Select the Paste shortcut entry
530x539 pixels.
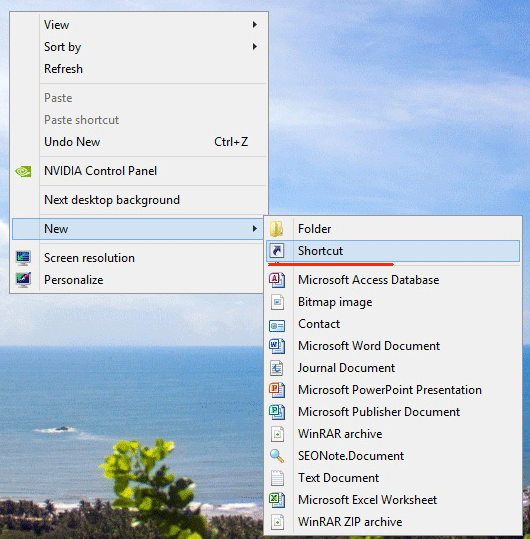[x=139, y=120]
